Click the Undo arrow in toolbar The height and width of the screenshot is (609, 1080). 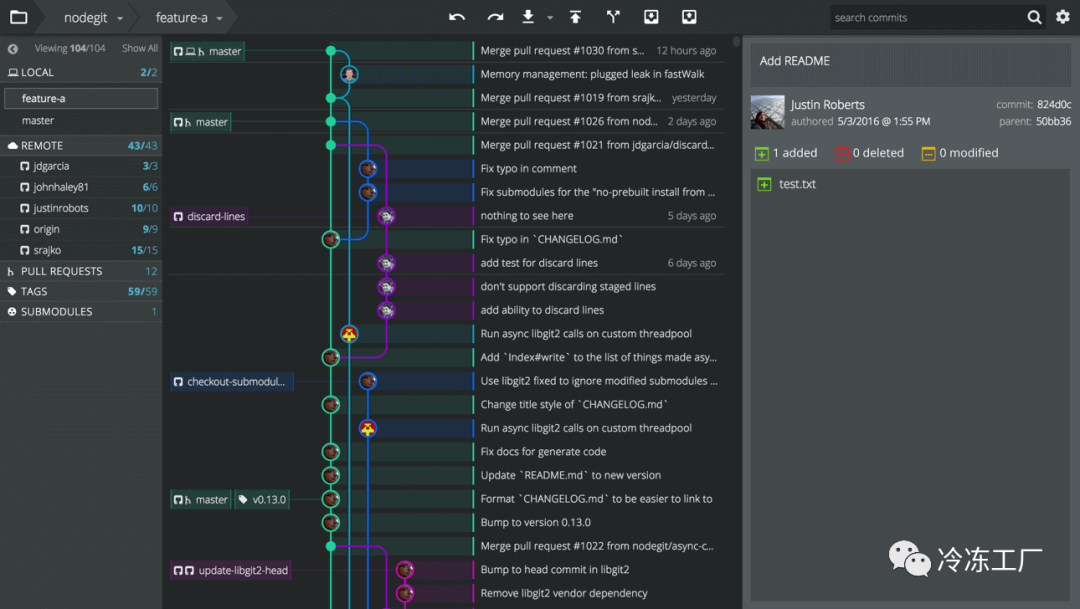tap(457, 17)
